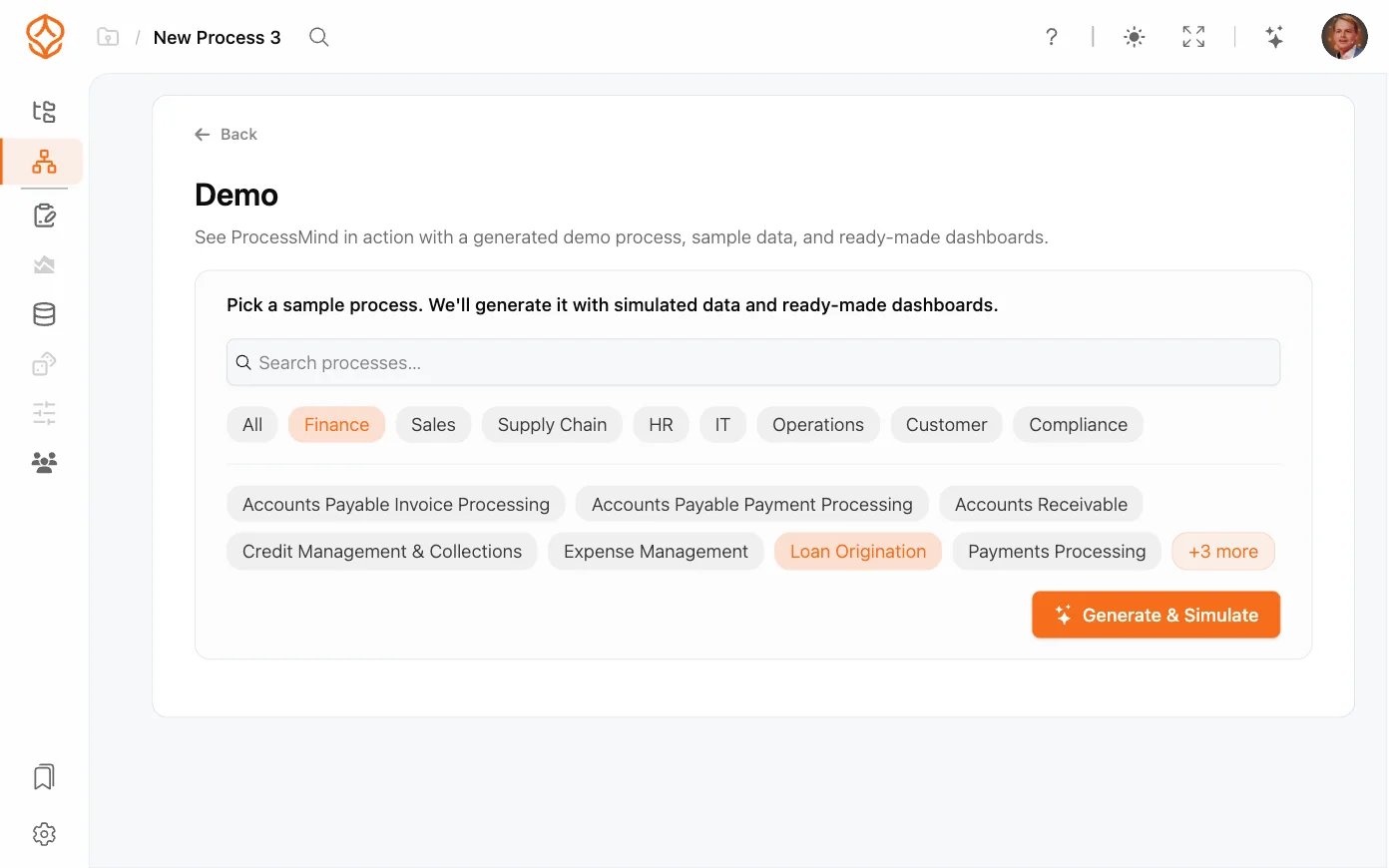This screenshot has height=868, width=1389.
Task: Choose Loan Origination process
Action: pyautogui.click(x=858, y=552)
